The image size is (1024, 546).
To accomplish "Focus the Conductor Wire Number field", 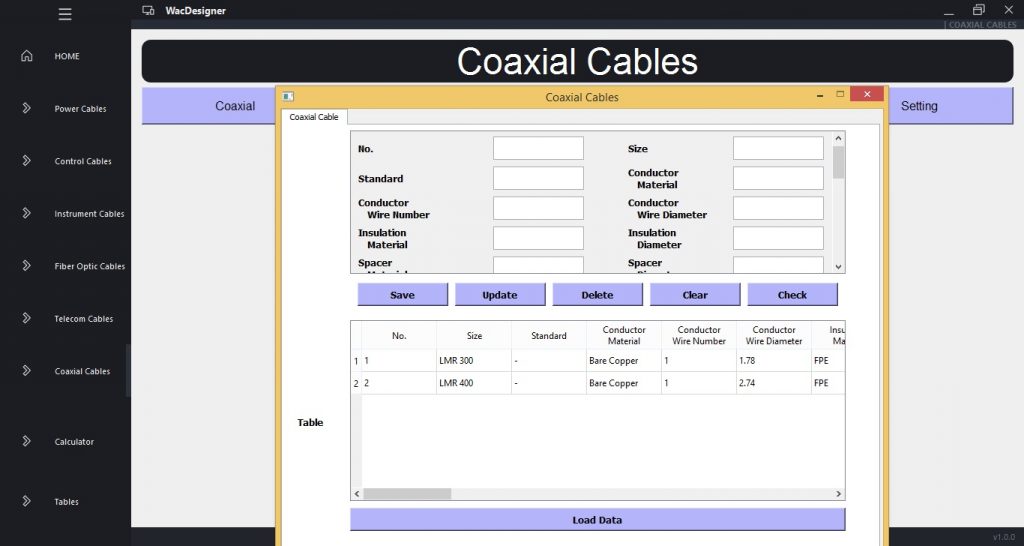I will coord(538,208).
